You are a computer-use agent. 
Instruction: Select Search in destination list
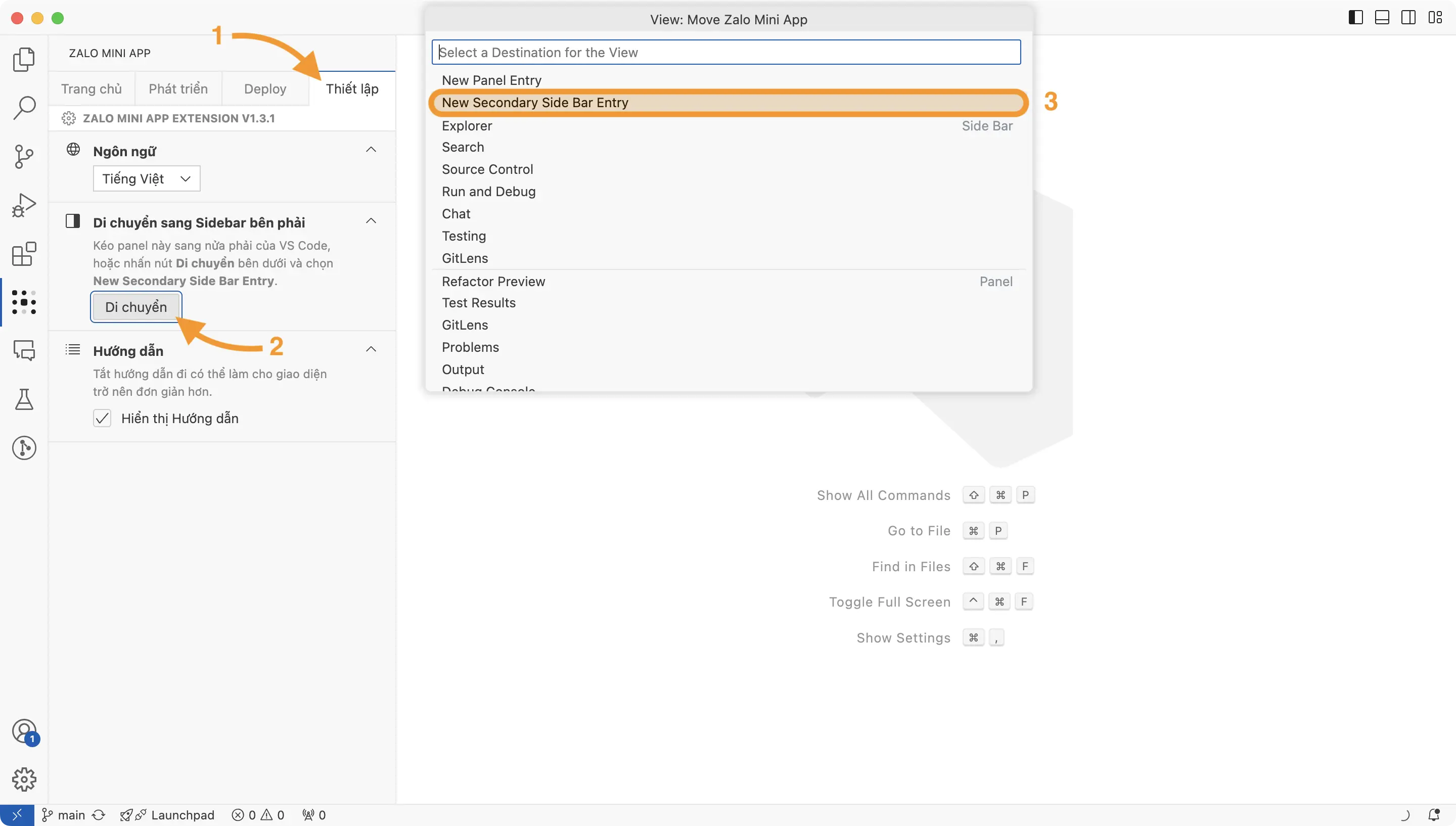coord(729,147)
